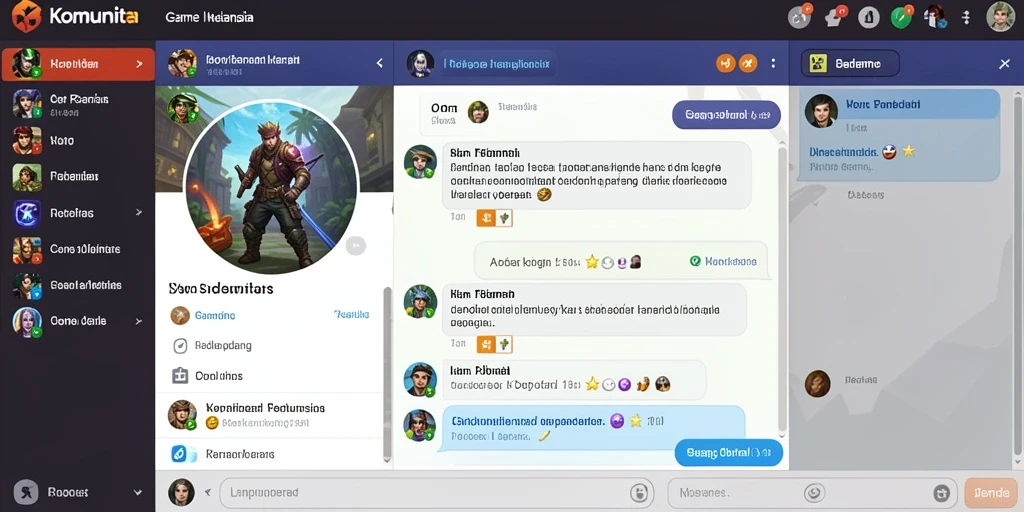Select the Rebentas sidebar entry
Screen dimensions: 1024x512
[x=77, y=176]
